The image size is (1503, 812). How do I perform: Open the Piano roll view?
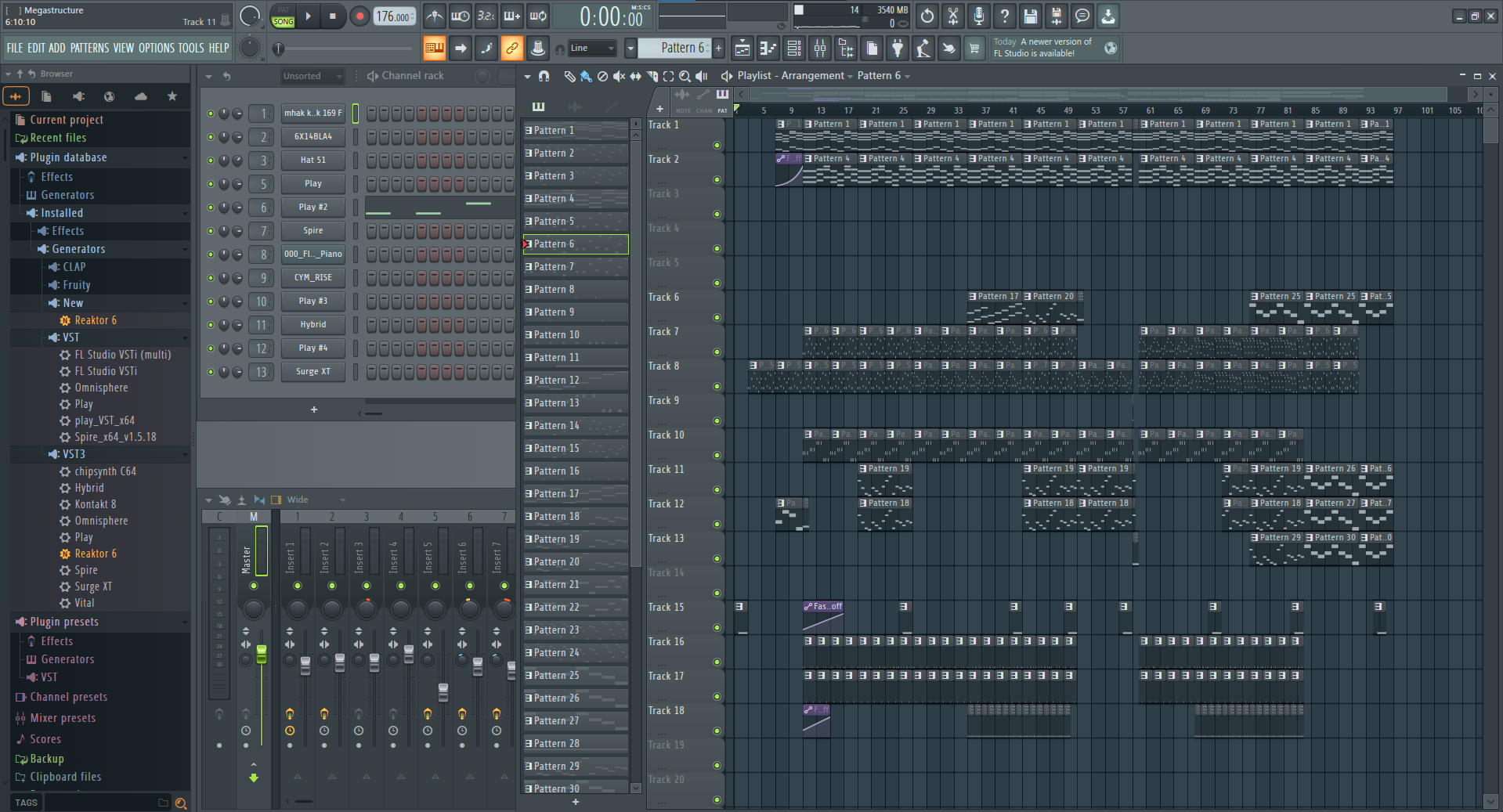click(768, 49)
